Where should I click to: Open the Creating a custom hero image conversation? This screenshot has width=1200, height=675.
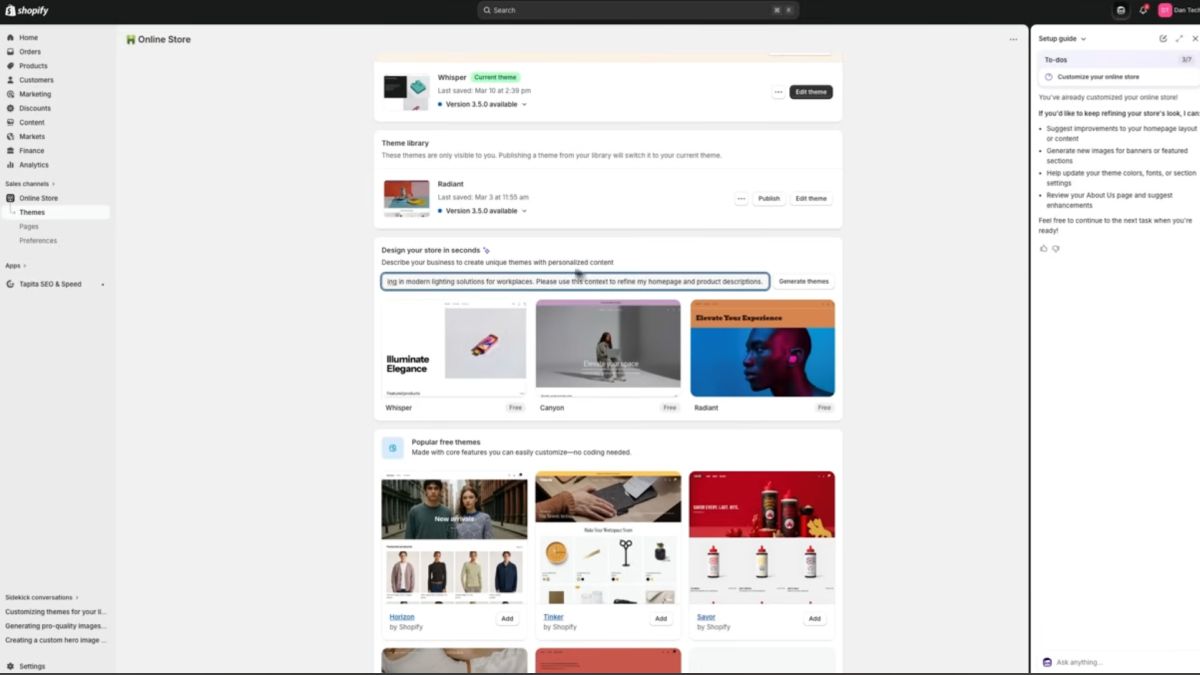click(56, 639)
